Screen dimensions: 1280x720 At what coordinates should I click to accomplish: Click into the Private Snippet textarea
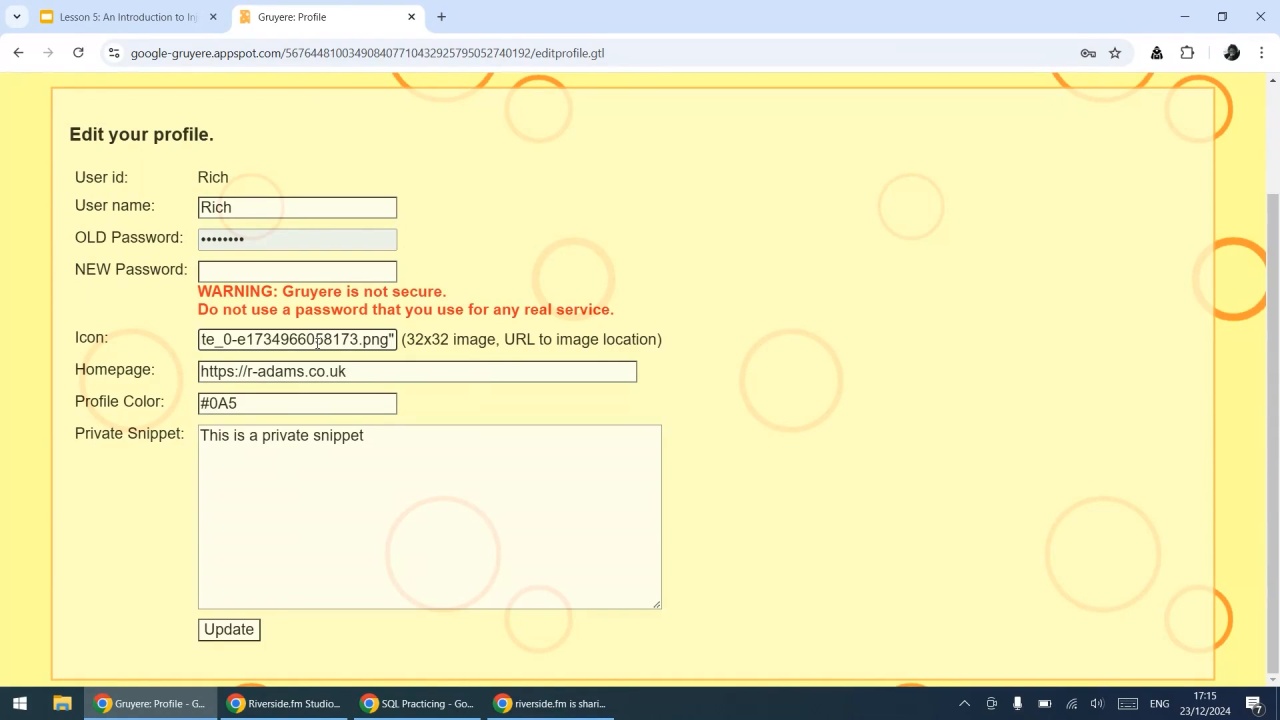[x=429, y=517]
